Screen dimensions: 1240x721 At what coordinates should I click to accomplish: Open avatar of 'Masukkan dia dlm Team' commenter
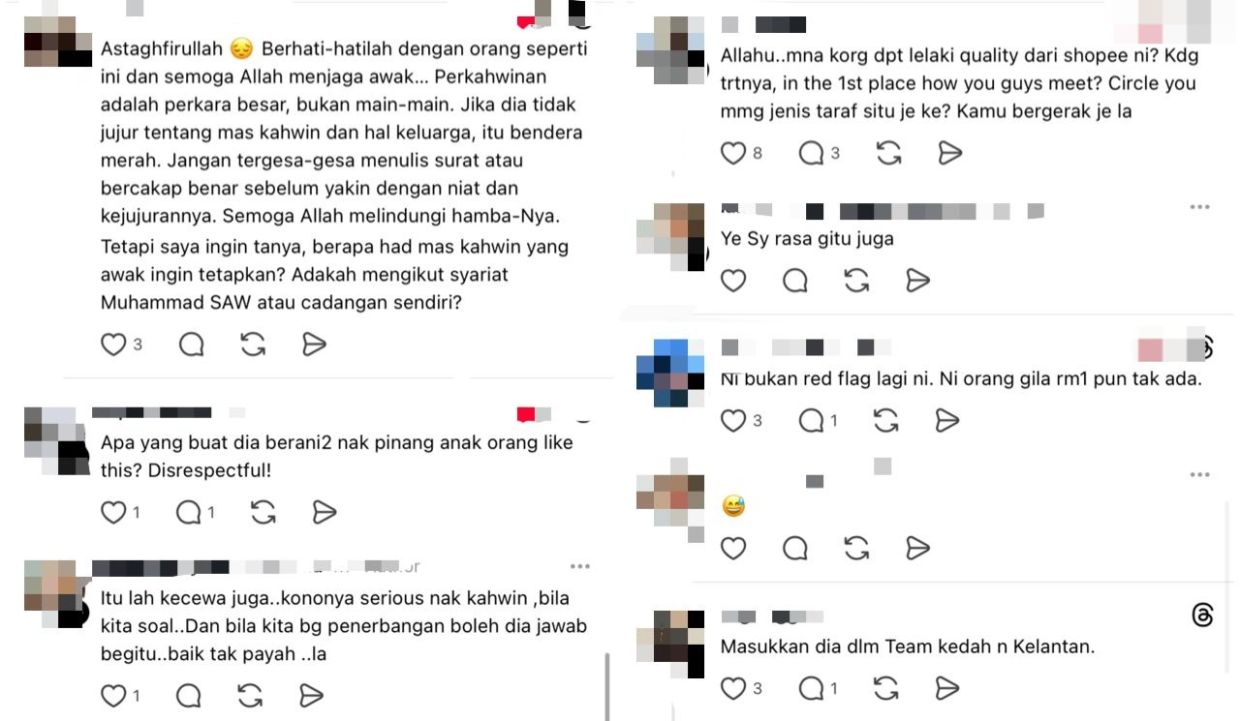[670, 643]
